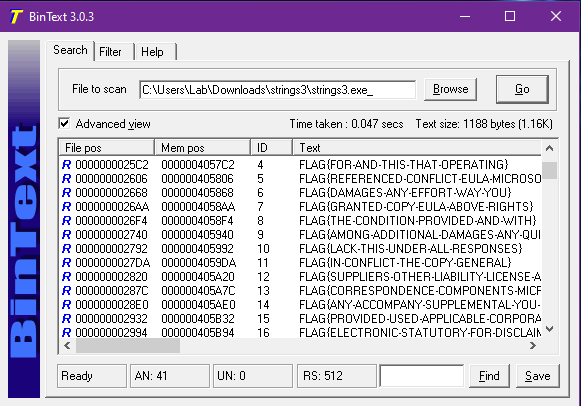Click the AN: 41 status field
The image size is (581, 406).
(170, 376)
